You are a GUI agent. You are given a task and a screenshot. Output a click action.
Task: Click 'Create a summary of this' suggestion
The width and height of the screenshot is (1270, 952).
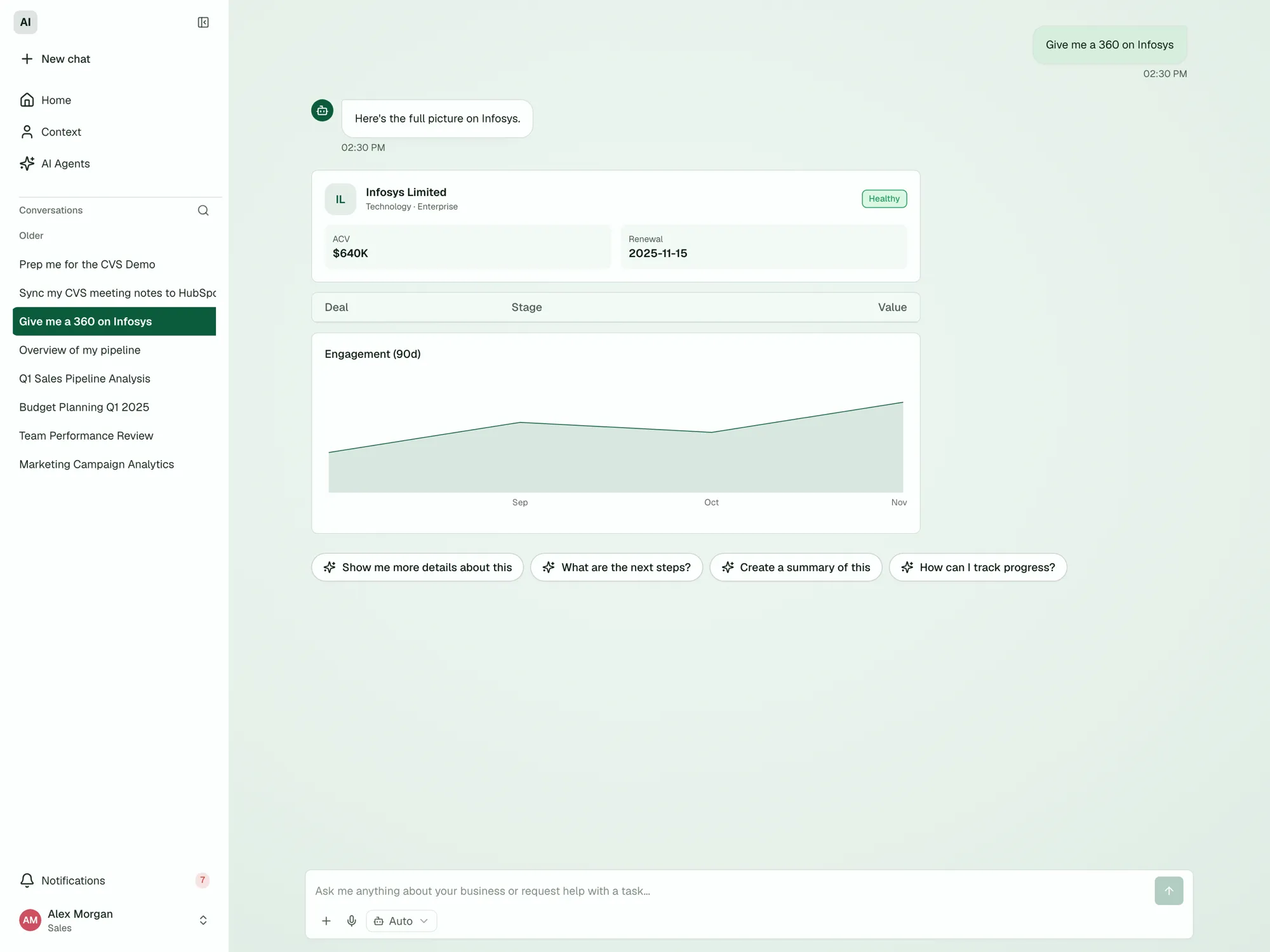(x=796, y=567)
